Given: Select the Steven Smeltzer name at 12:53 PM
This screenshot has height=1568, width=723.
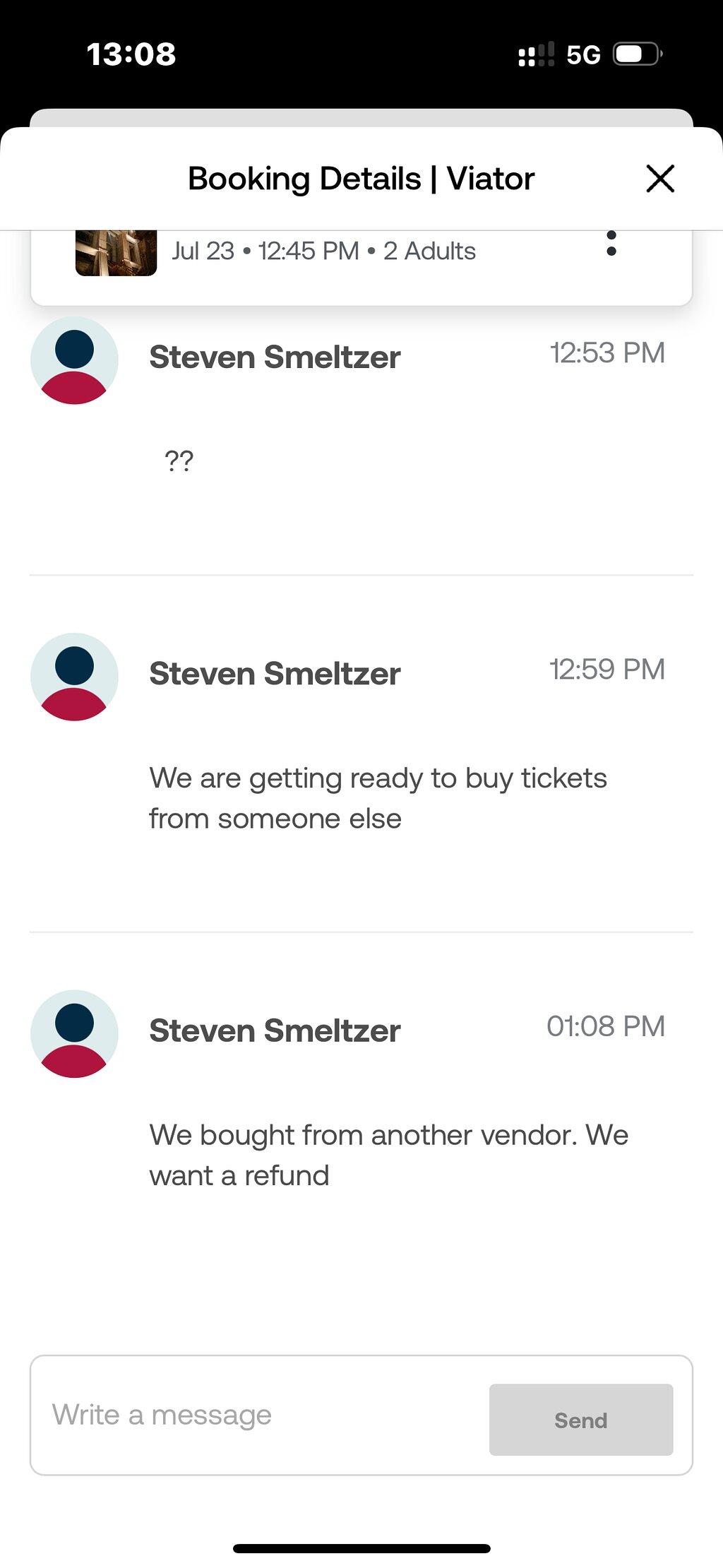Looking at the screenshot, I should coord(275,357).
